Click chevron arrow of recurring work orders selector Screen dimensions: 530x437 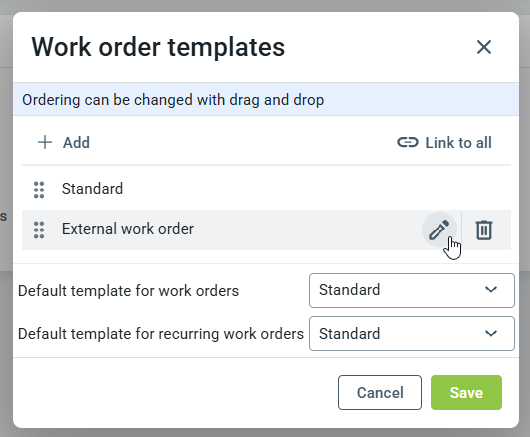tap(491, 334)
